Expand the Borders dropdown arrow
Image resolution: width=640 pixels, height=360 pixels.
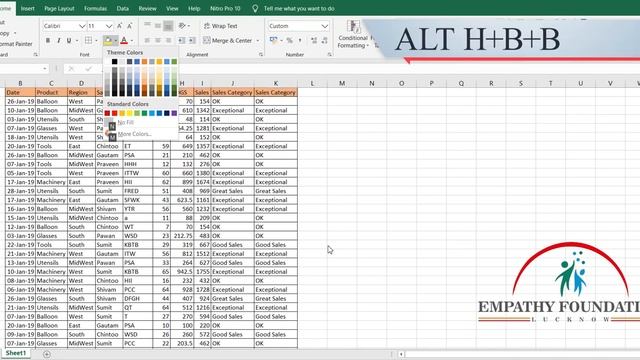click(96, 40)
